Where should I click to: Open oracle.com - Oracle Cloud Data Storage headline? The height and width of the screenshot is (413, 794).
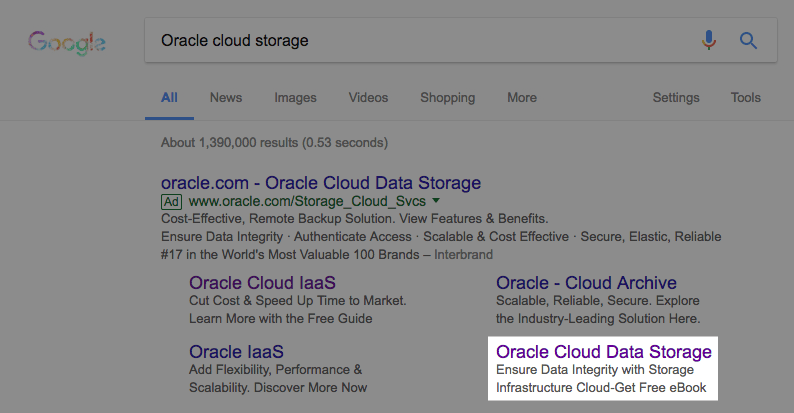click(320, 183)
